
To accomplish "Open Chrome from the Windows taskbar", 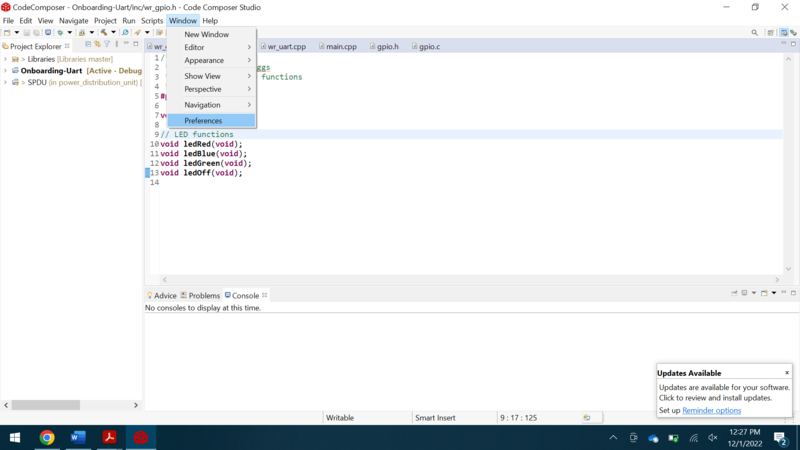I will tap(47, 438).
